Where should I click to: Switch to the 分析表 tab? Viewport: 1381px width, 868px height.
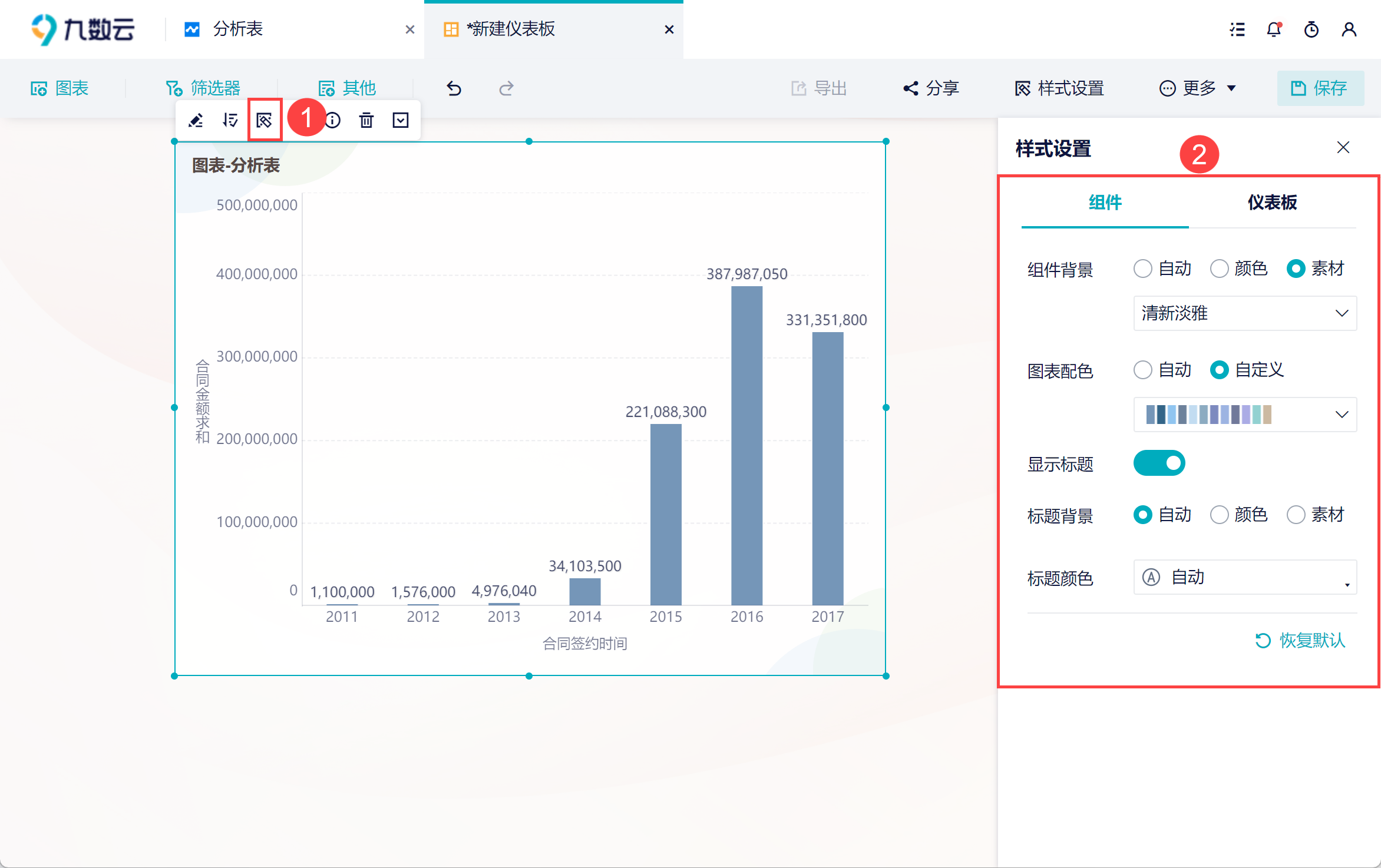coord(237,29)
